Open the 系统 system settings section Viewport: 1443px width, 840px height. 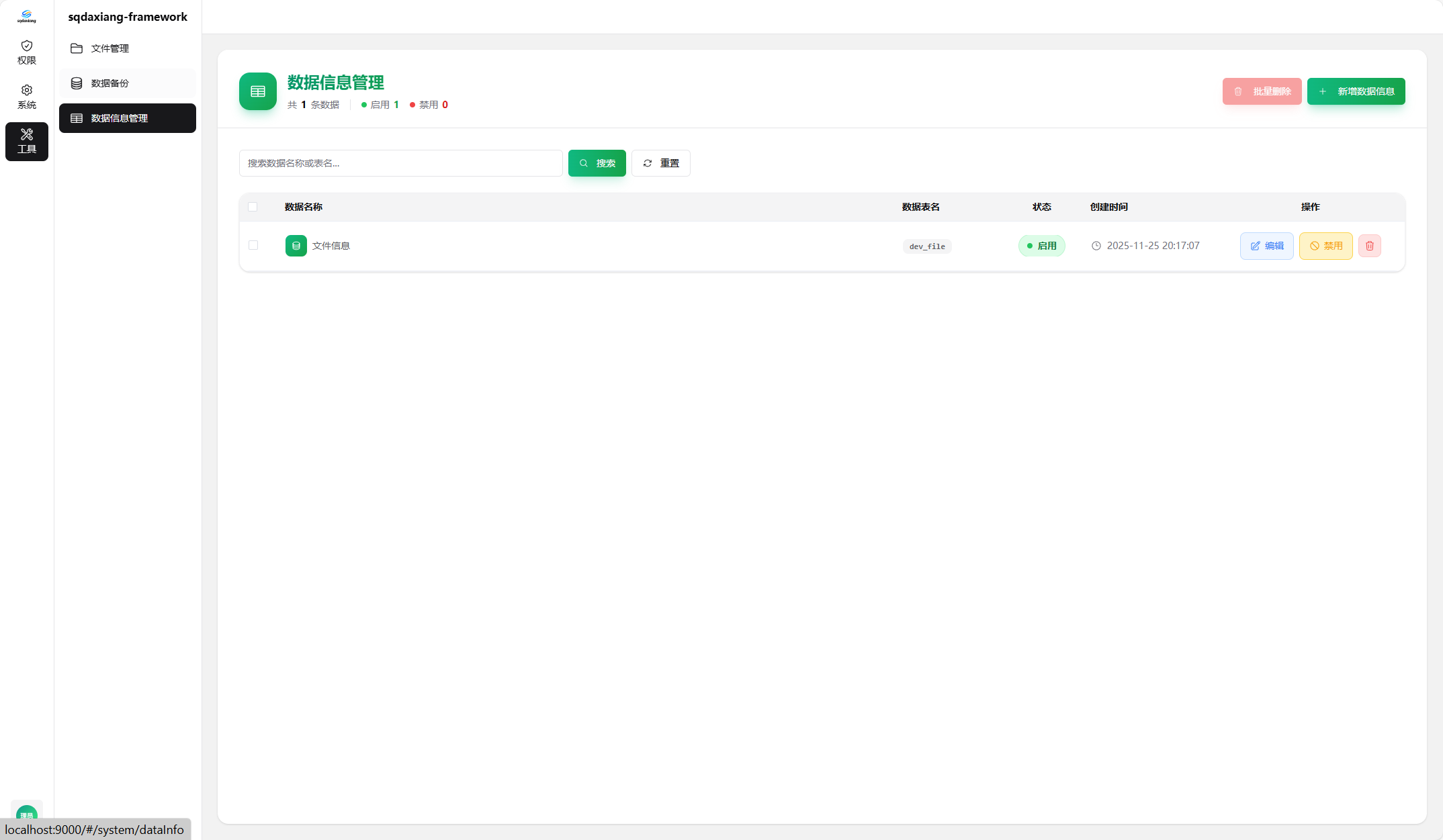click(x=27, y=97)
